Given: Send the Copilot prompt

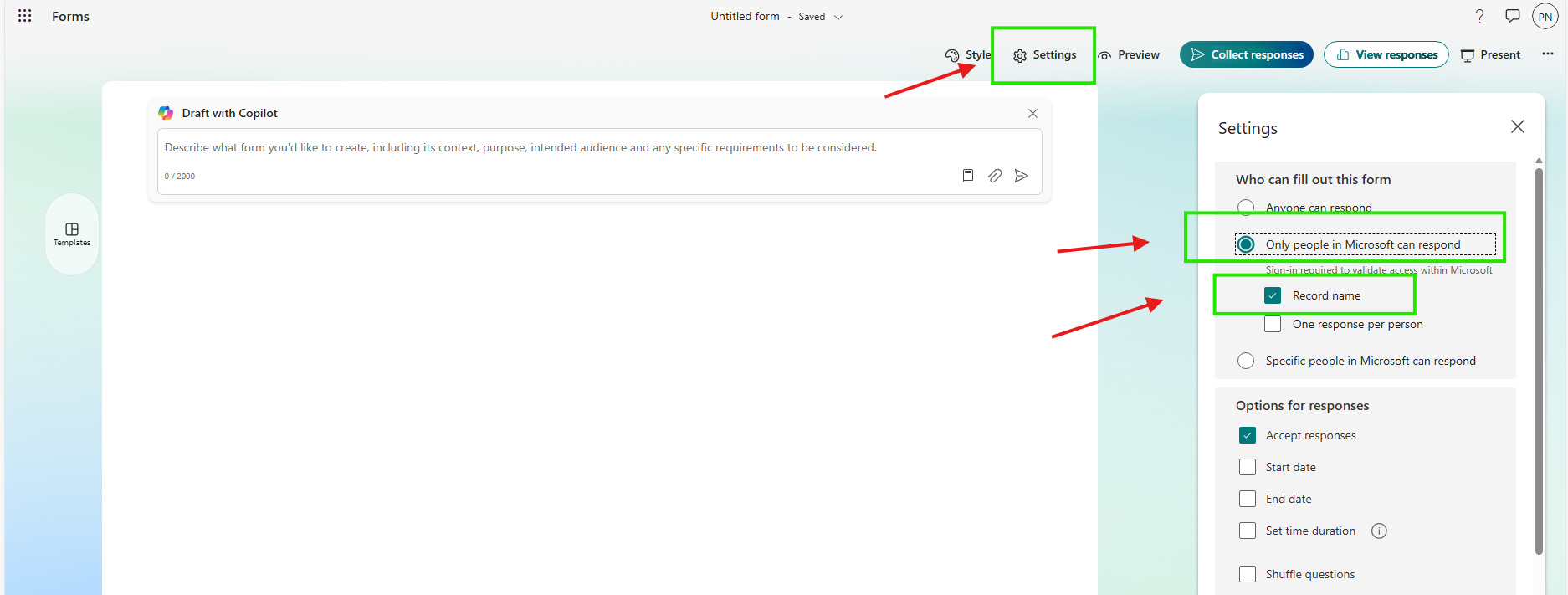Looking at the screenshot, I should point(1022,176).
